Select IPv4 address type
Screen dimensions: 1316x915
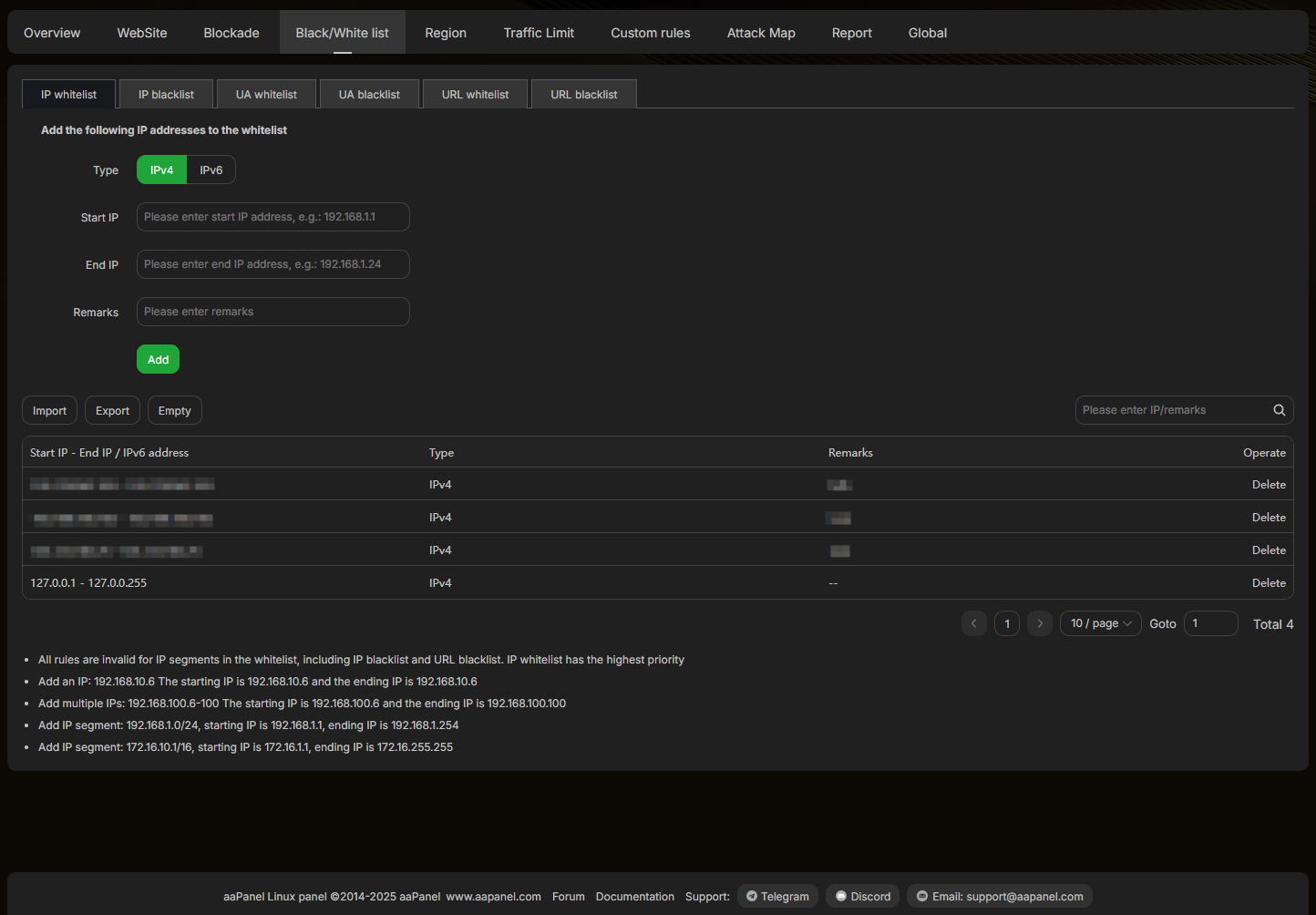pyautogui.click(x=161, y=170)
